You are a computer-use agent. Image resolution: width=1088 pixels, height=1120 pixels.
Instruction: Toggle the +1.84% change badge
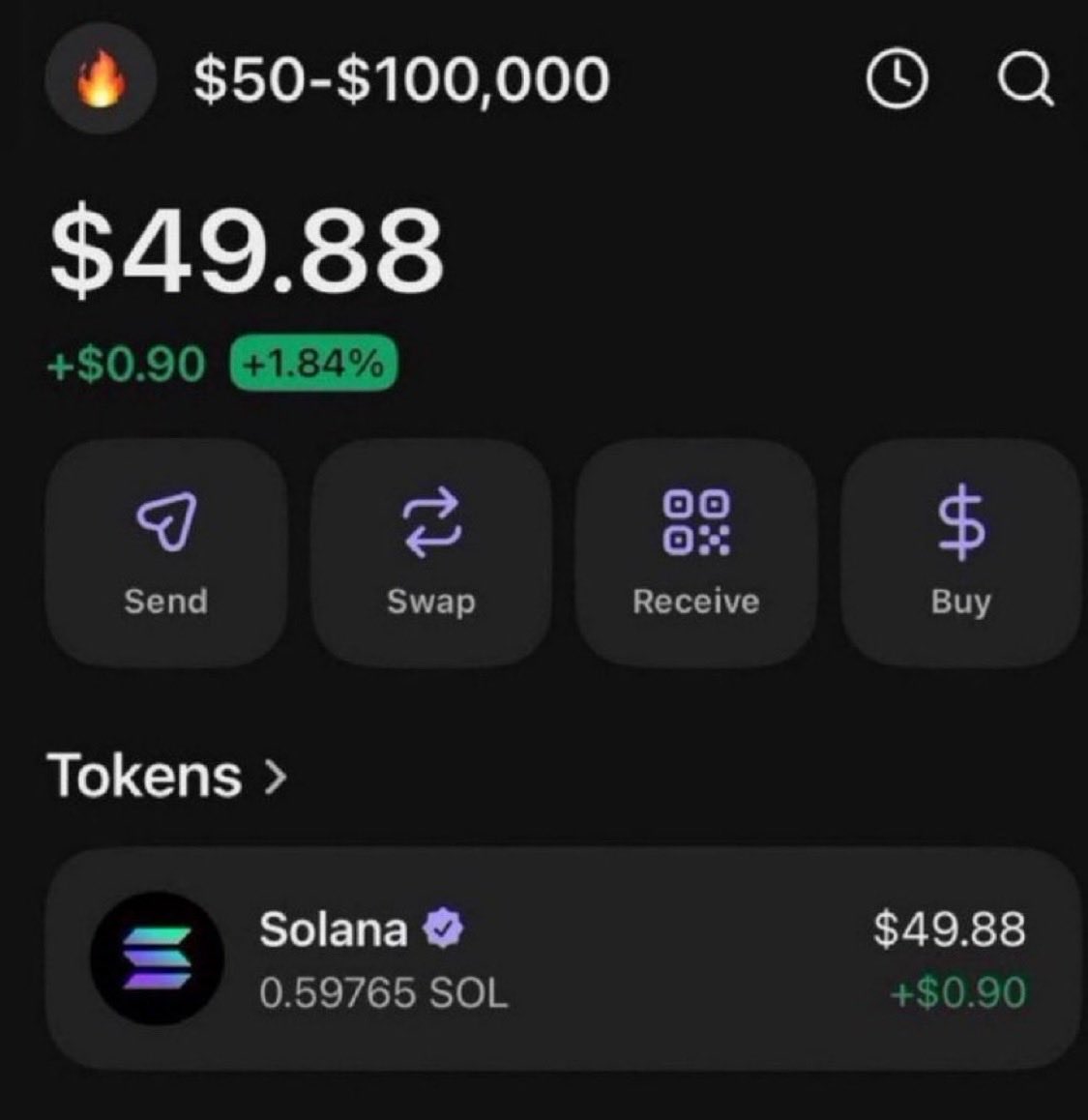coord(313,363)
